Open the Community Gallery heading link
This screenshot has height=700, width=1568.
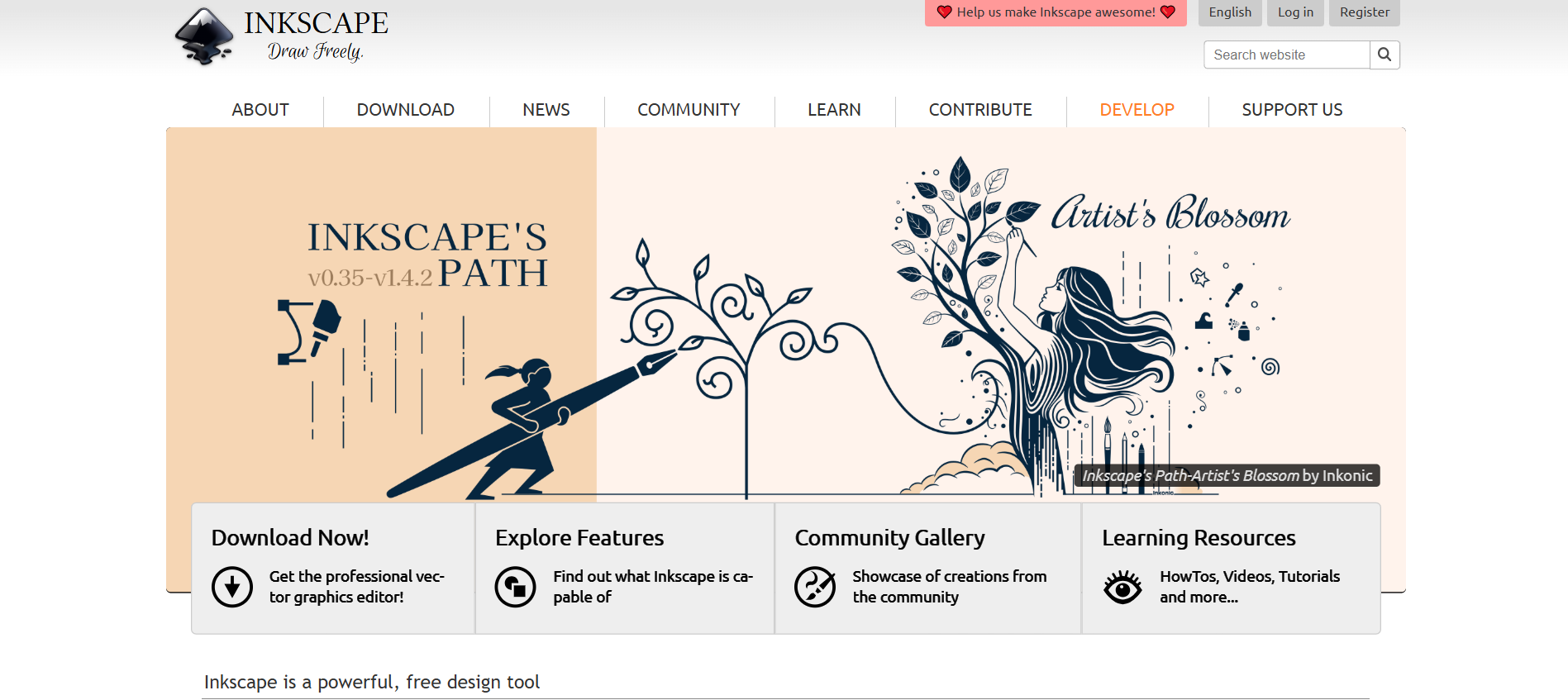[x=889, y=538]
